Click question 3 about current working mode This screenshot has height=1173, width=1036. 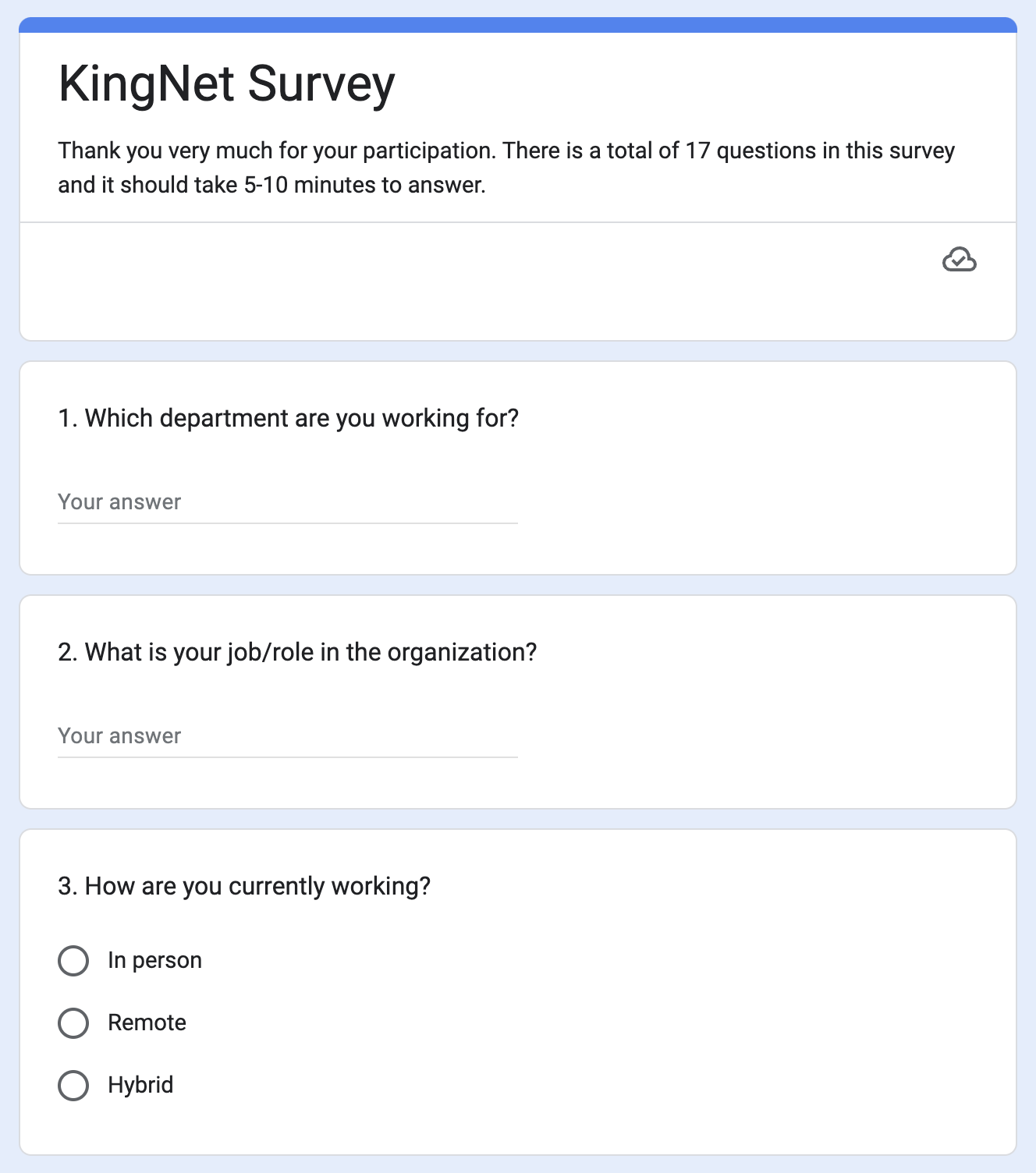click(x=244, y=886)
